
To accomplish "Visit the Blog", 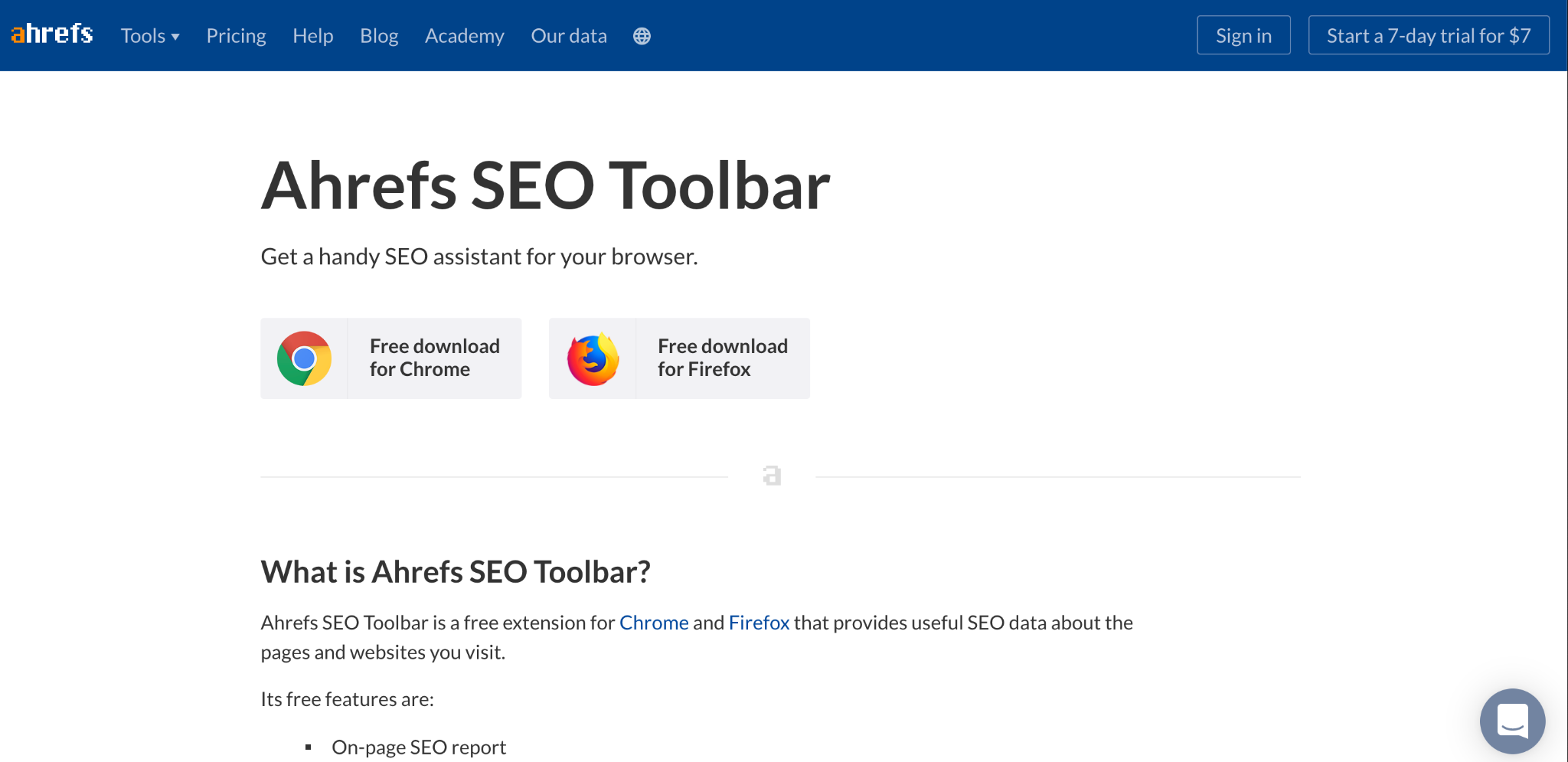I will coord(379,36).
